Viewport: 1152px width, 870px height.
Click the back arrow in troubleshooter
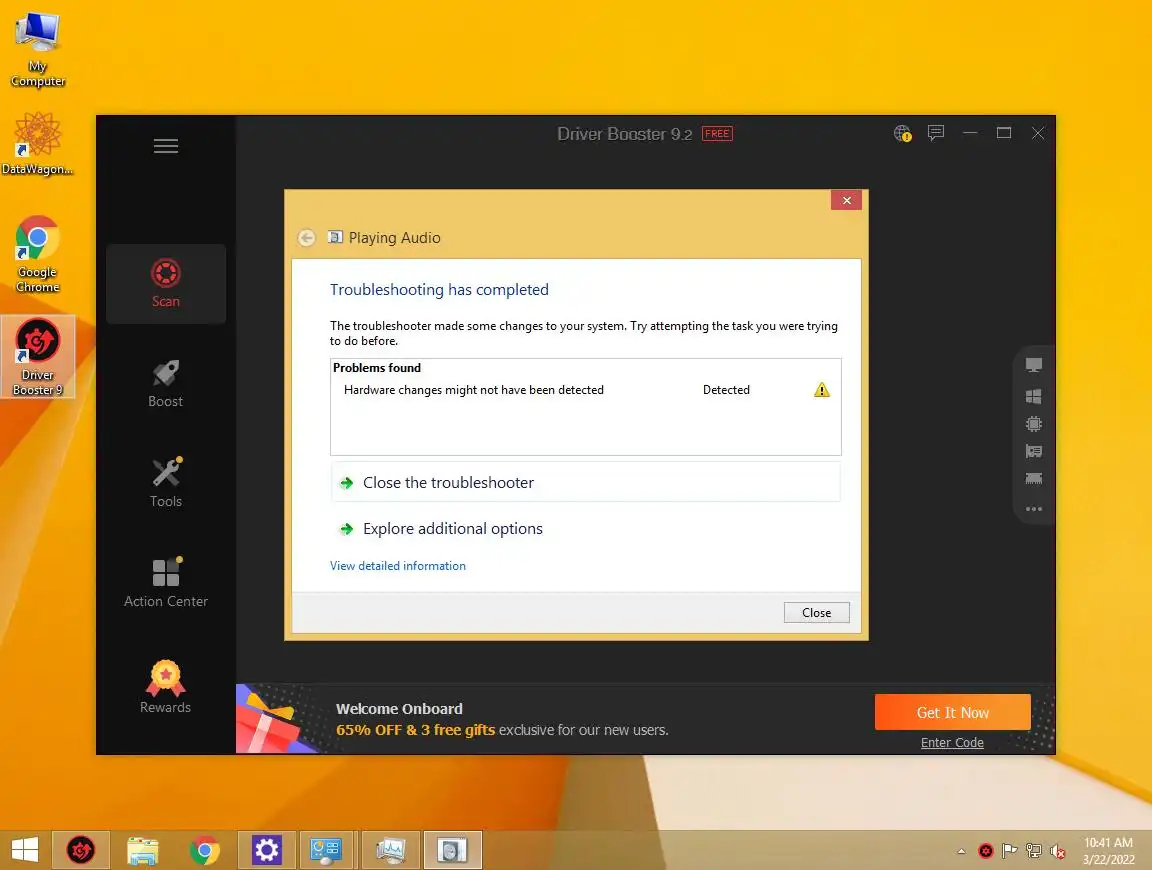click(306, 238)
